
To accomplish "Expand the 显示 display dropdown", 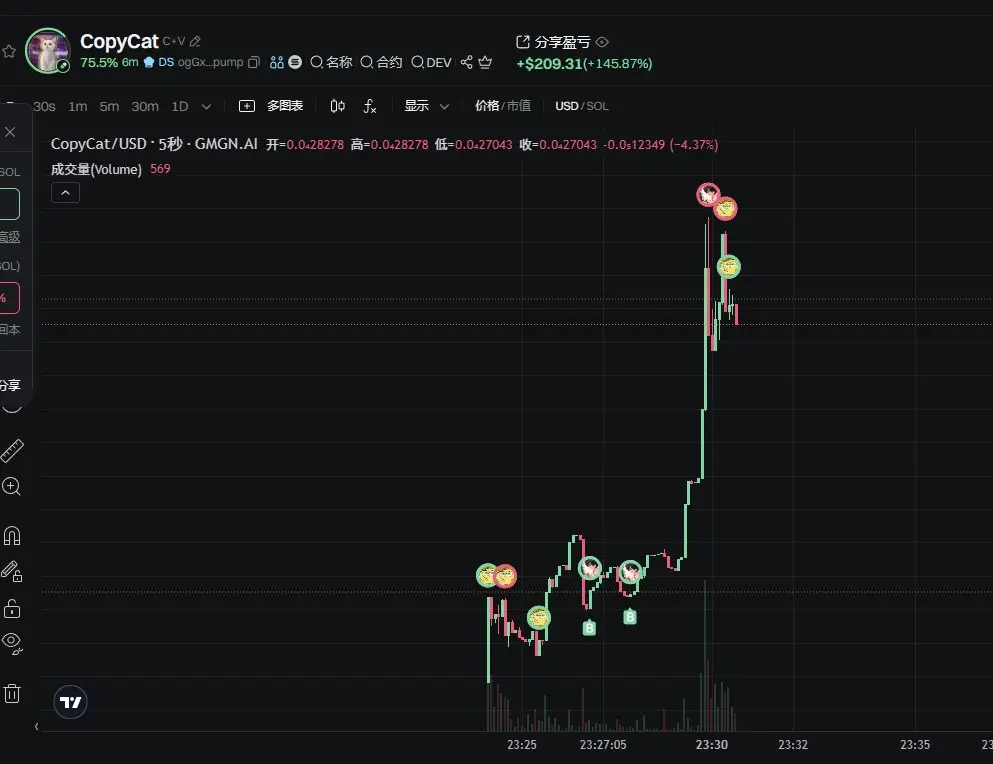I will (427, 106).
